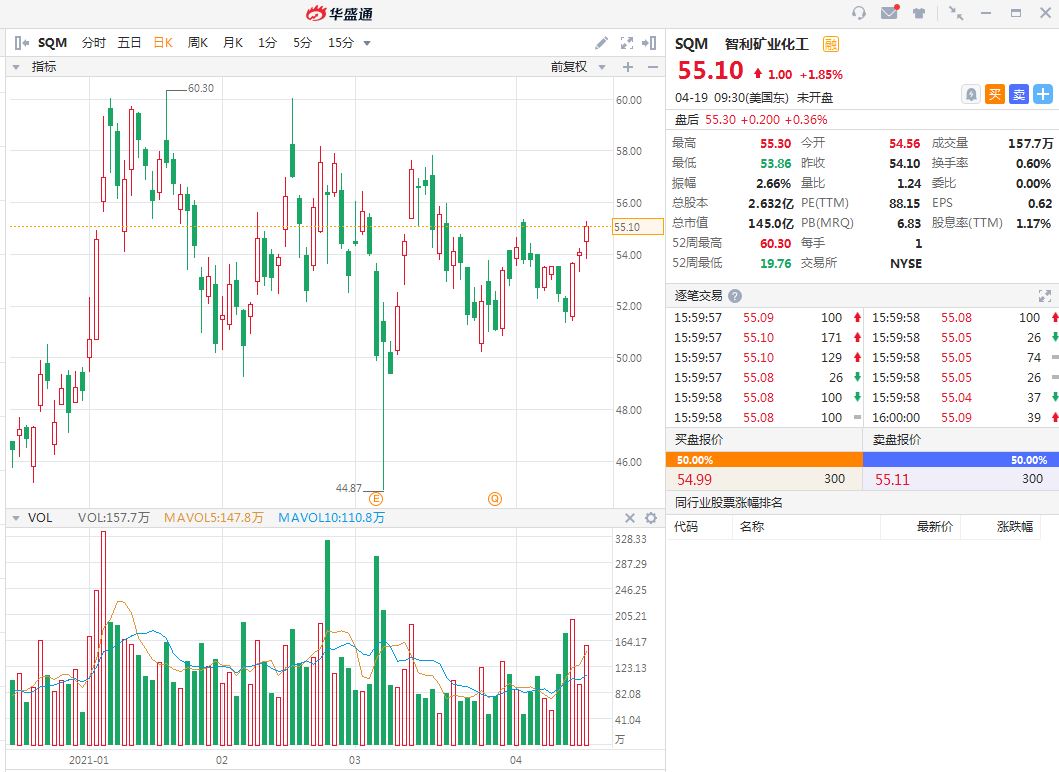Collapse the left sidebar panel
The width and height of the screenshot is (1059, 772).
[20, 43]
